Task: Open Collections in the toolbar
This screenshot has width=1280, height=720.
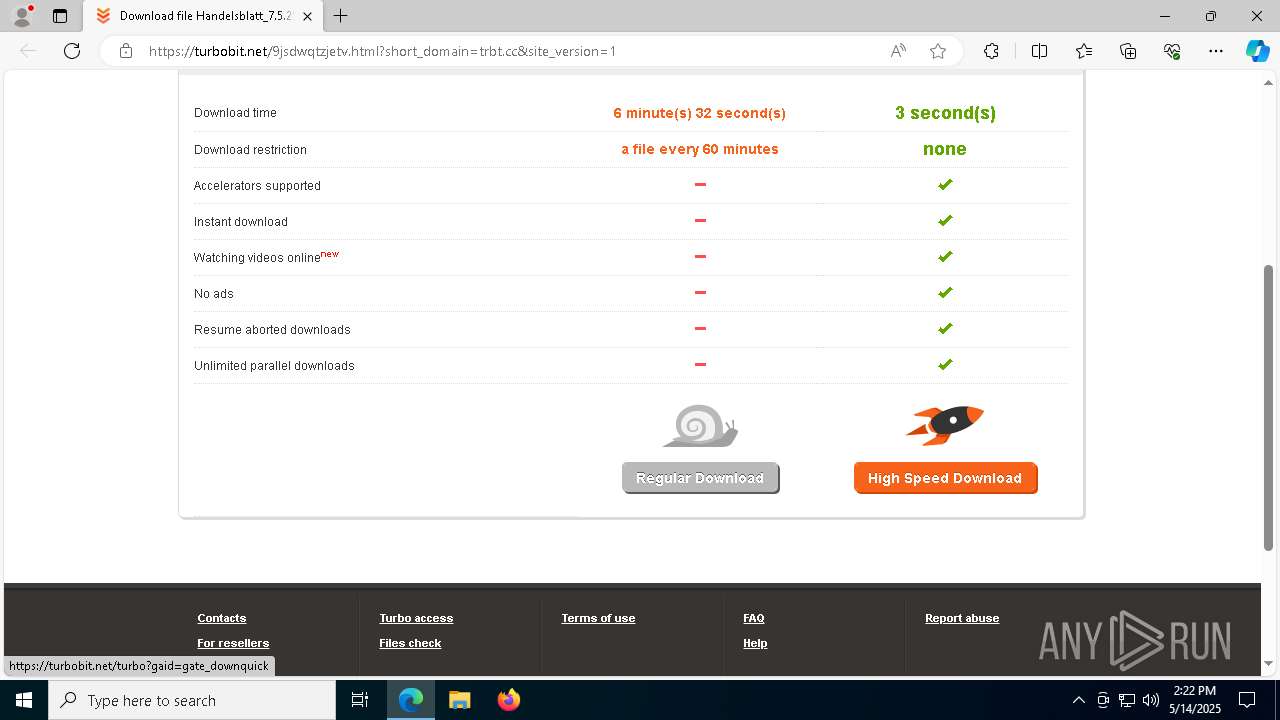Action: pyautogui.click(x=1128, y=51)
